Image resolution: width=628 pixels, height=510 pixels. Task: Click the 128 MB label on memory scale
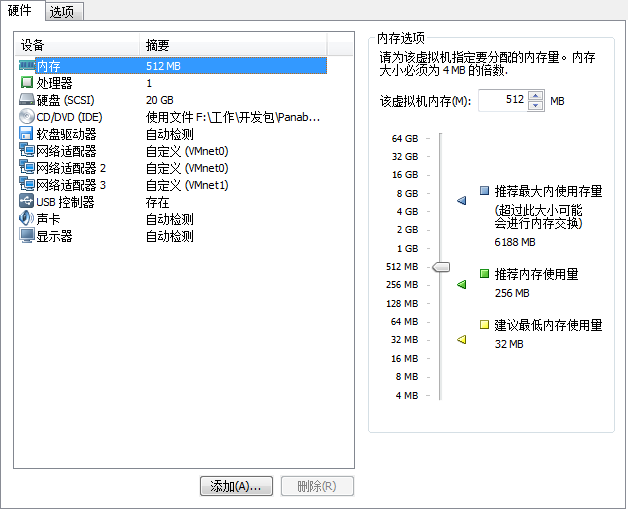(x=402, y=303)
